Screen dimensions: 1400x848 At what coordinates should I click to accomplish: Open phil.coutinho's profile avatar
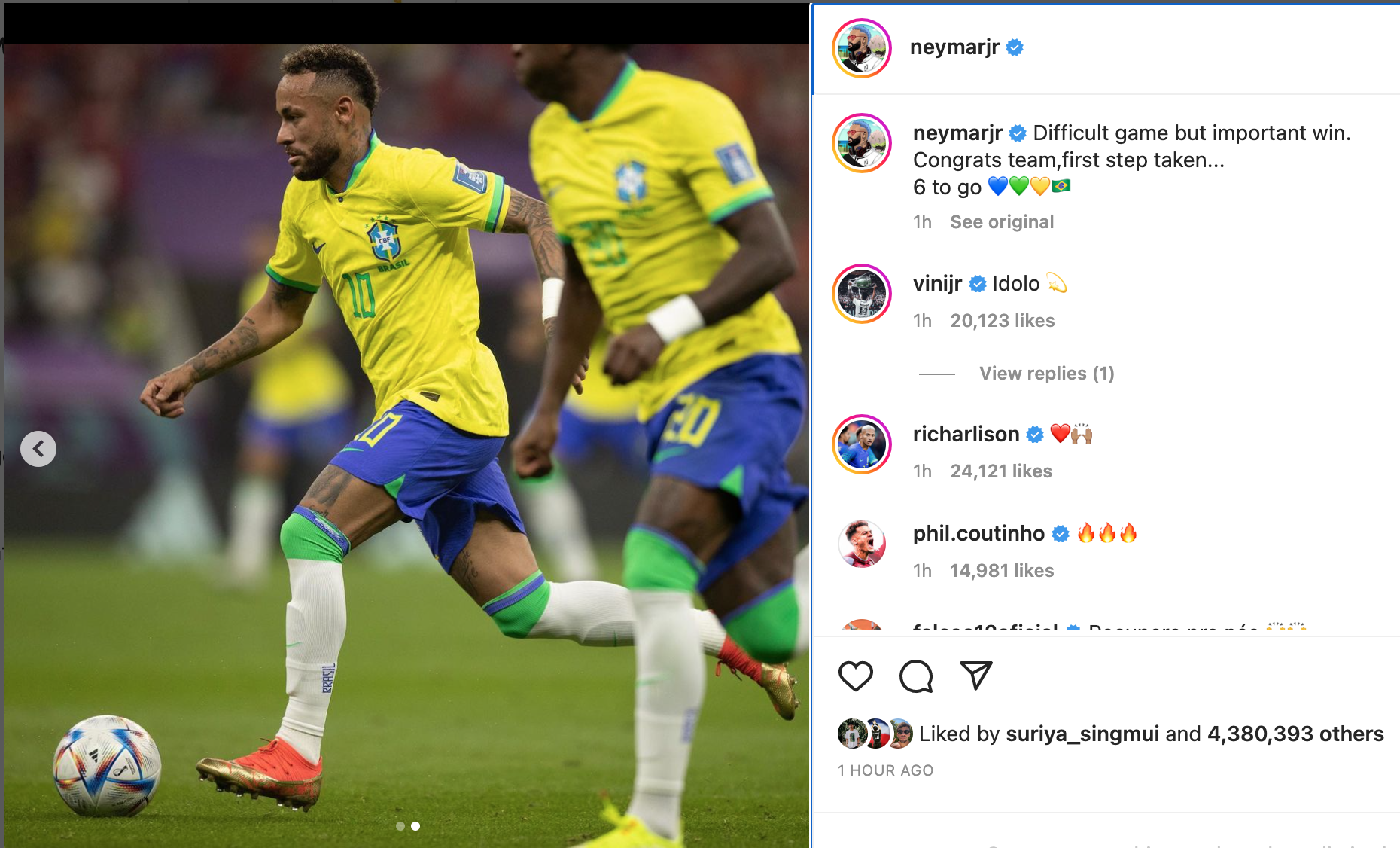click(x=862, y=544)
